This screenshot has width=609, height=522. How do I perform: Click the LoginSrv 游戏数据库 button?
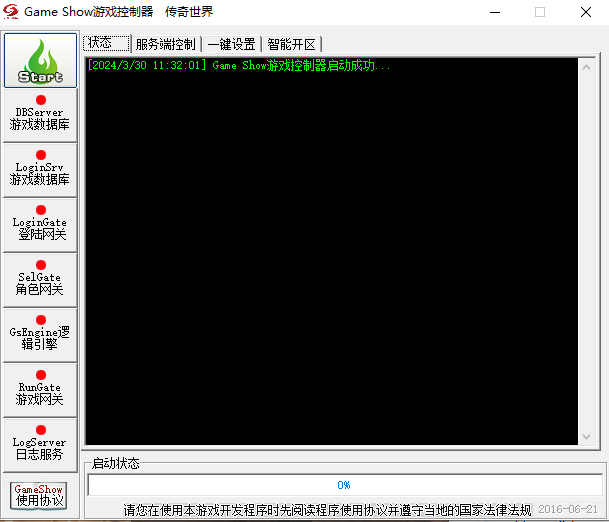pos(40,170)
